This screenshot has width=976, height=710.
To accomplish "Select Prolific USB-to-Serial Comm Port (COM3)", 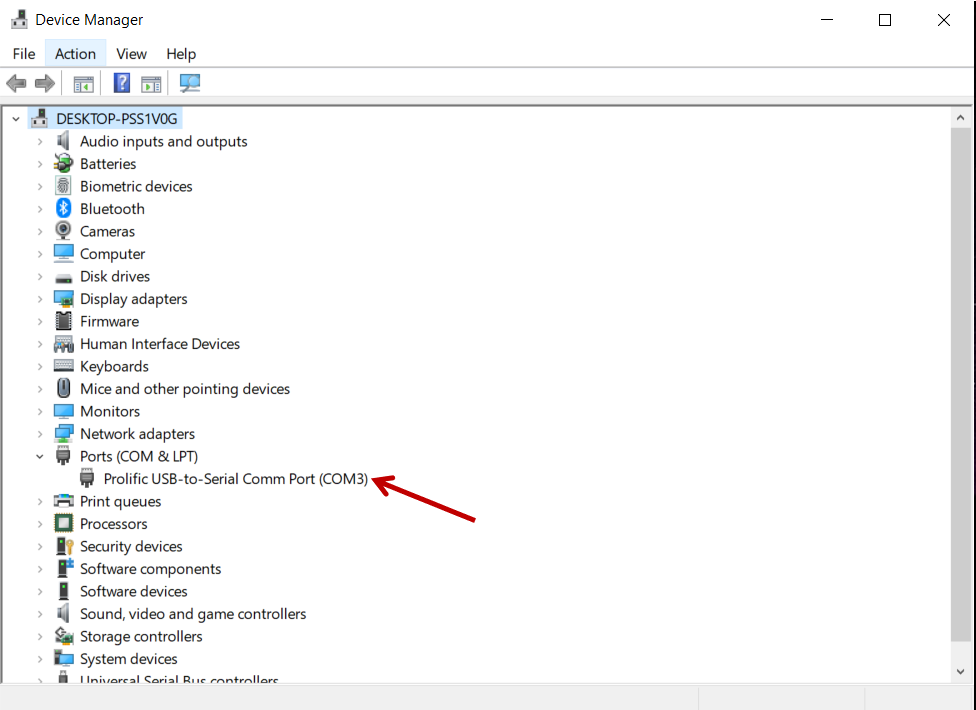I will pyautogui.click(x=235, y=479).
